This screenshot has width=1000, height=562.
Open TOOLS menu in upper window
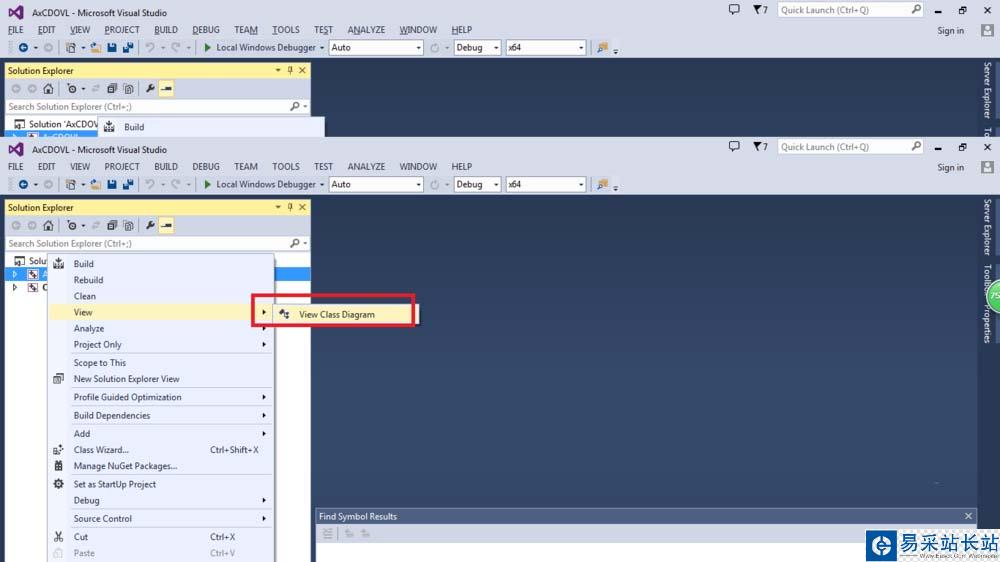pyautogui.click(x=286, y=29)
